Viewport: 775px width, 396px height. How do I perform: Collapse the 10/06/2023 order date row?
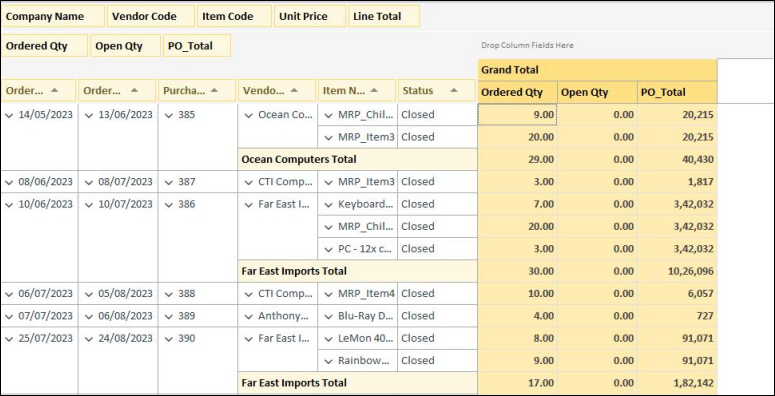9,205
